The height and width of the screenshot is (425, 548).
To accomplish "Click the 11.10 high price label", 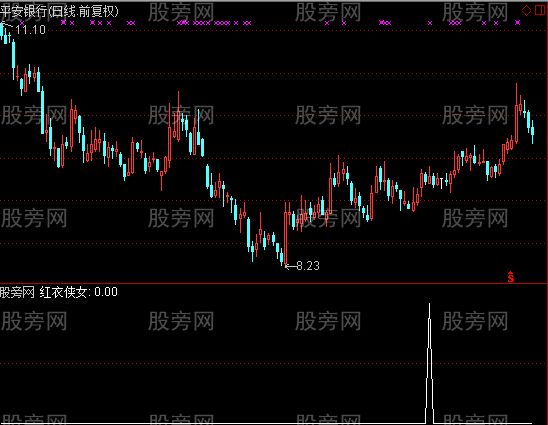I will (31, 30).
